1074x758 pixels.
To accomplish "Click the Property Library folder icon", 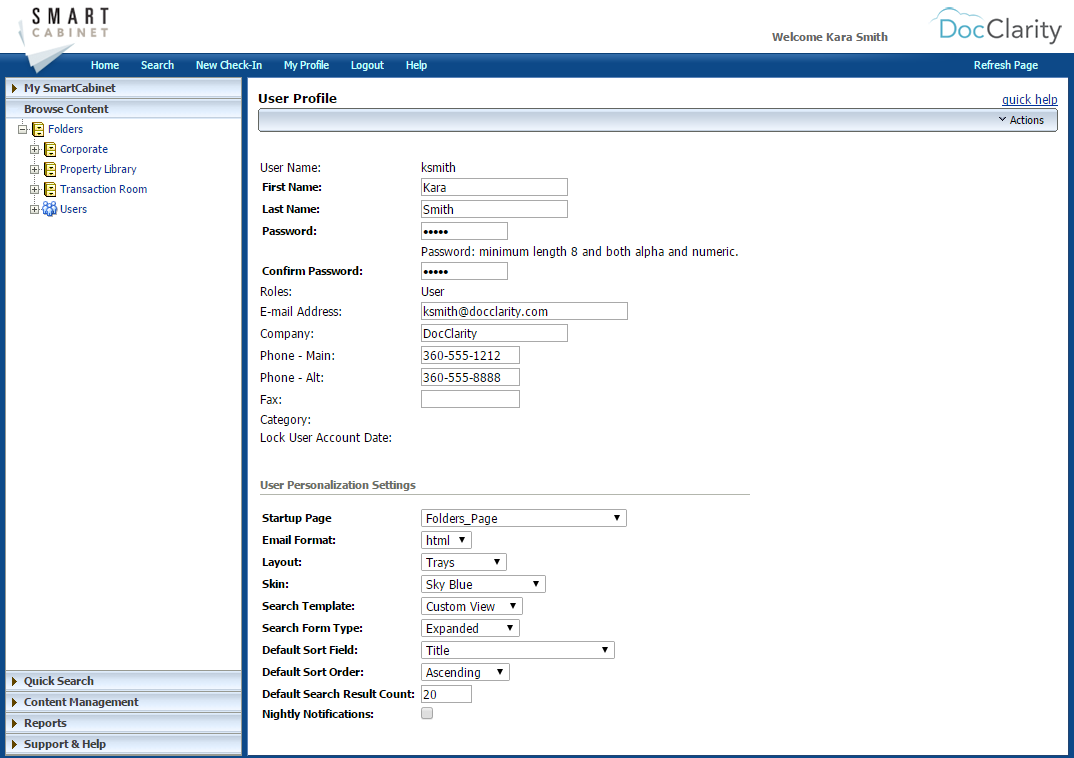I will pyautogui.click(x=49, y=169).
